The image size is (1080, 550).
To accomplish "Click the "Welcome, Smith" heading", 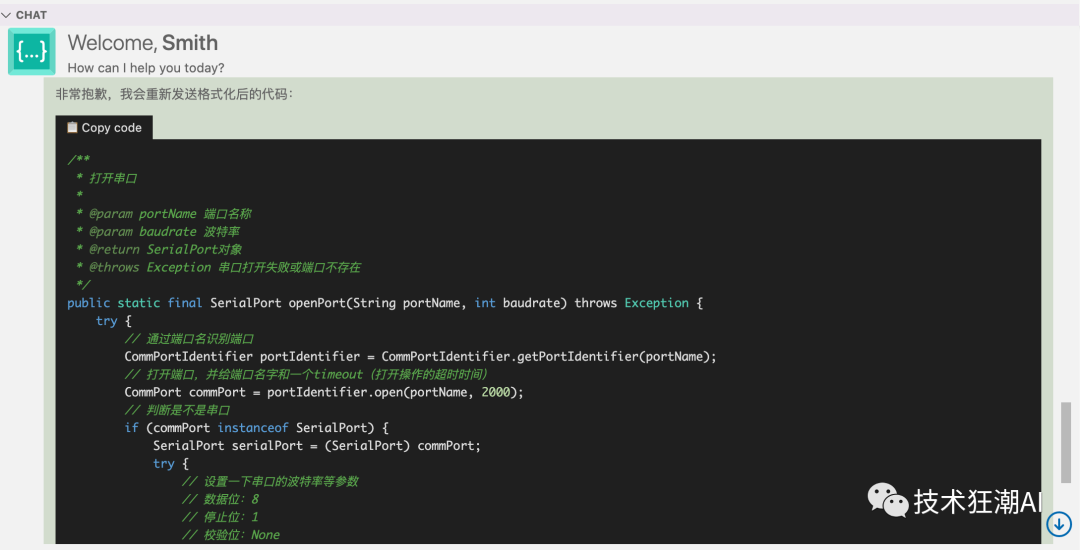I will pos(142,43).
